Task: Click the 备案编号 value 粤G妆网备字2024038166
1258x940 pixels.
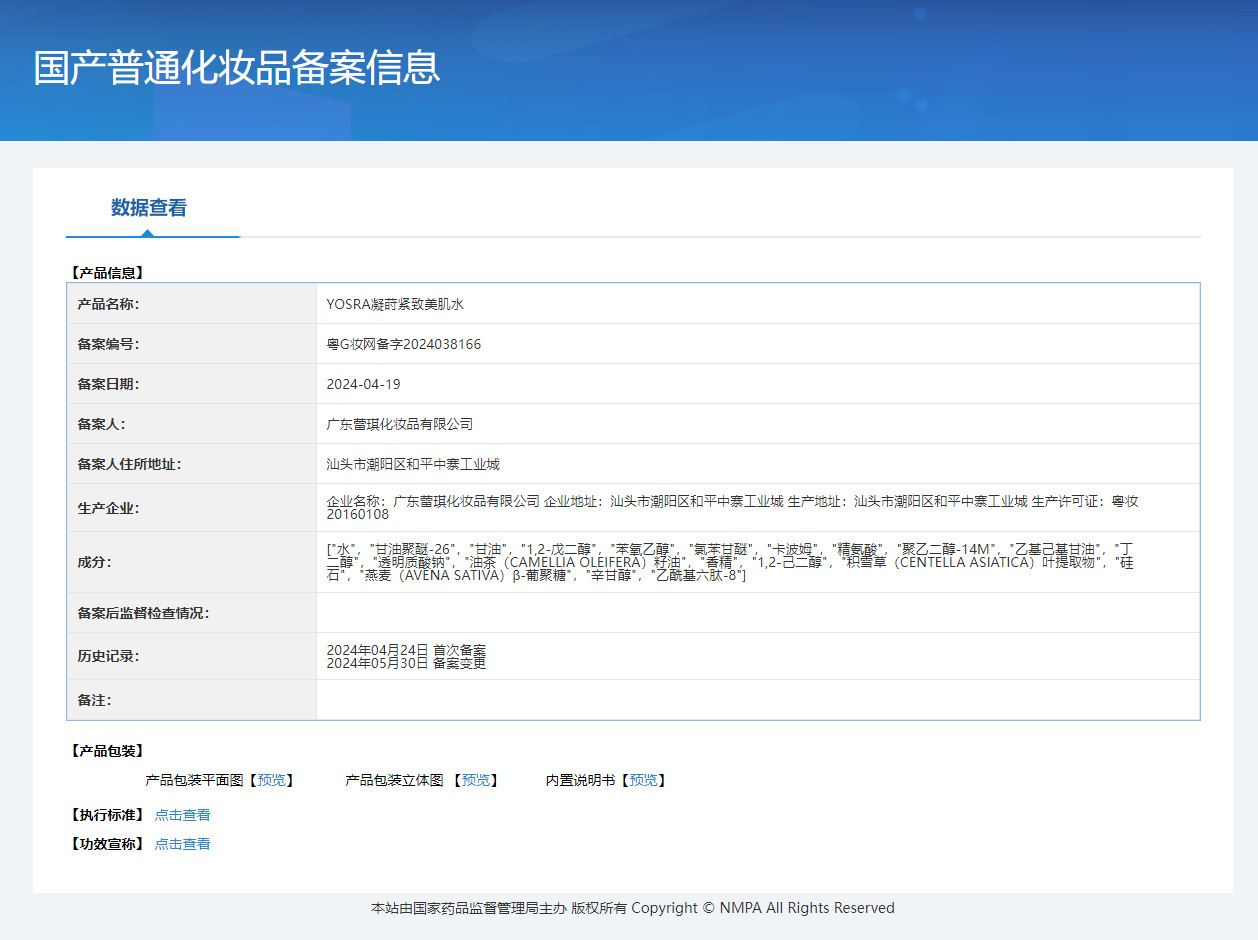Action: tap(403, 344)
